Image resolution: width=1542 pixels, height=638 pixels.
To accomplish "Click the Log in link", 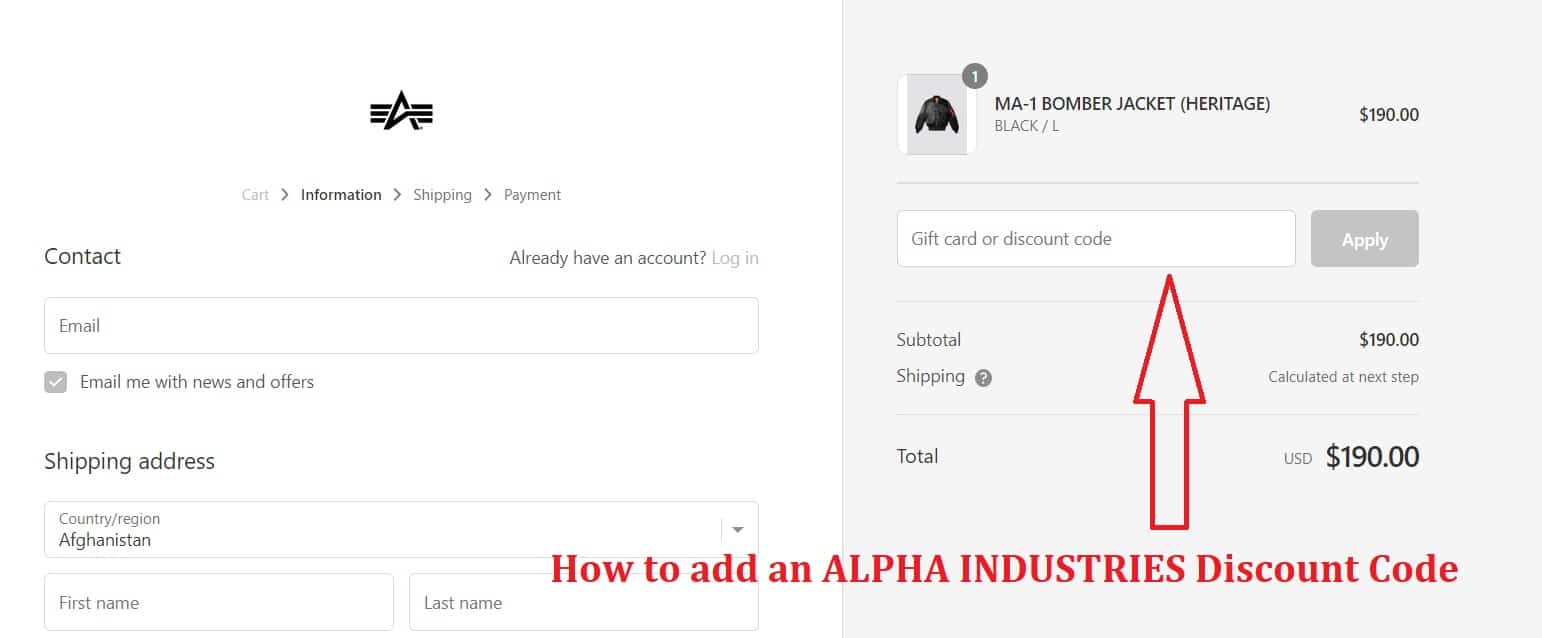I will [x=735, y=257].
